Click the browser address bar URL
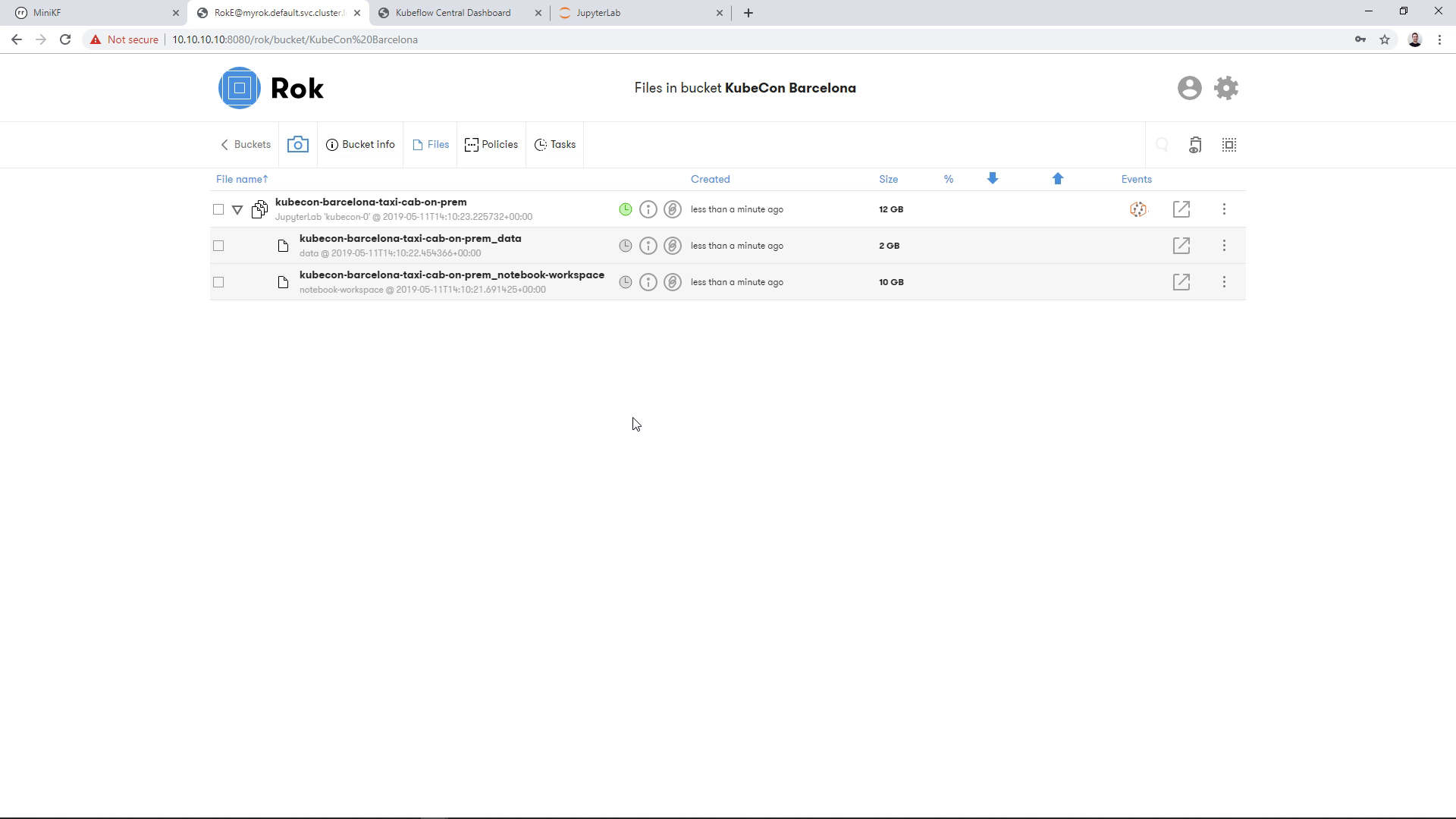1456x819 pixels. (295, 39)
